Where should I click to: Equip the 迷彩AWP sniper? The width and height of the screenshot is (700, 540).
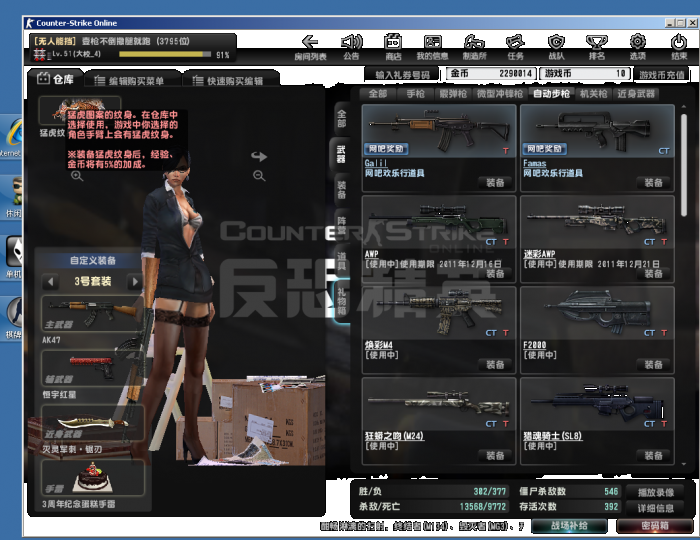(x=654, y=274)
